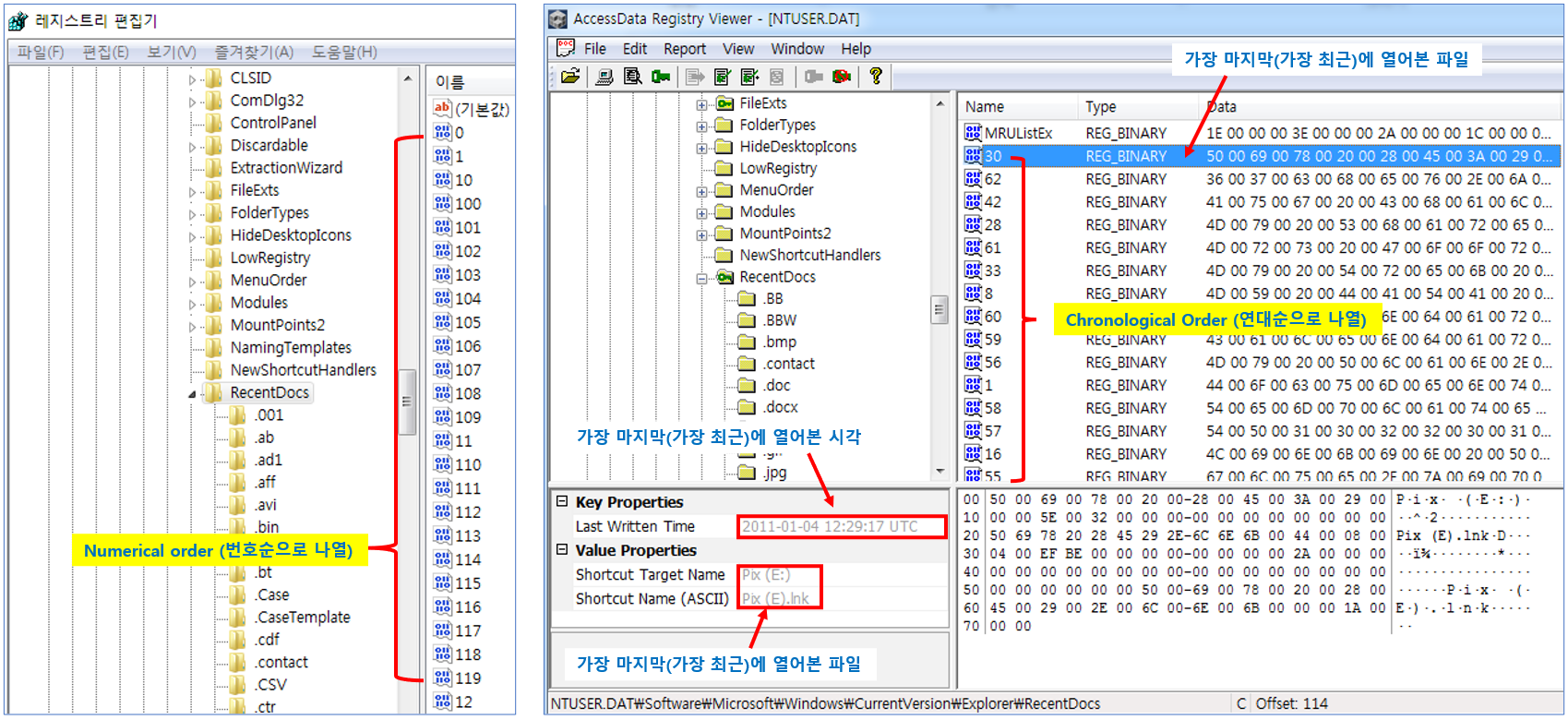The width and height of the screenshot is (1568, 720).
Task: Click the folder icon beside CLSID in Korean editor
Action: pyautogui.click(x=214, y=78)
